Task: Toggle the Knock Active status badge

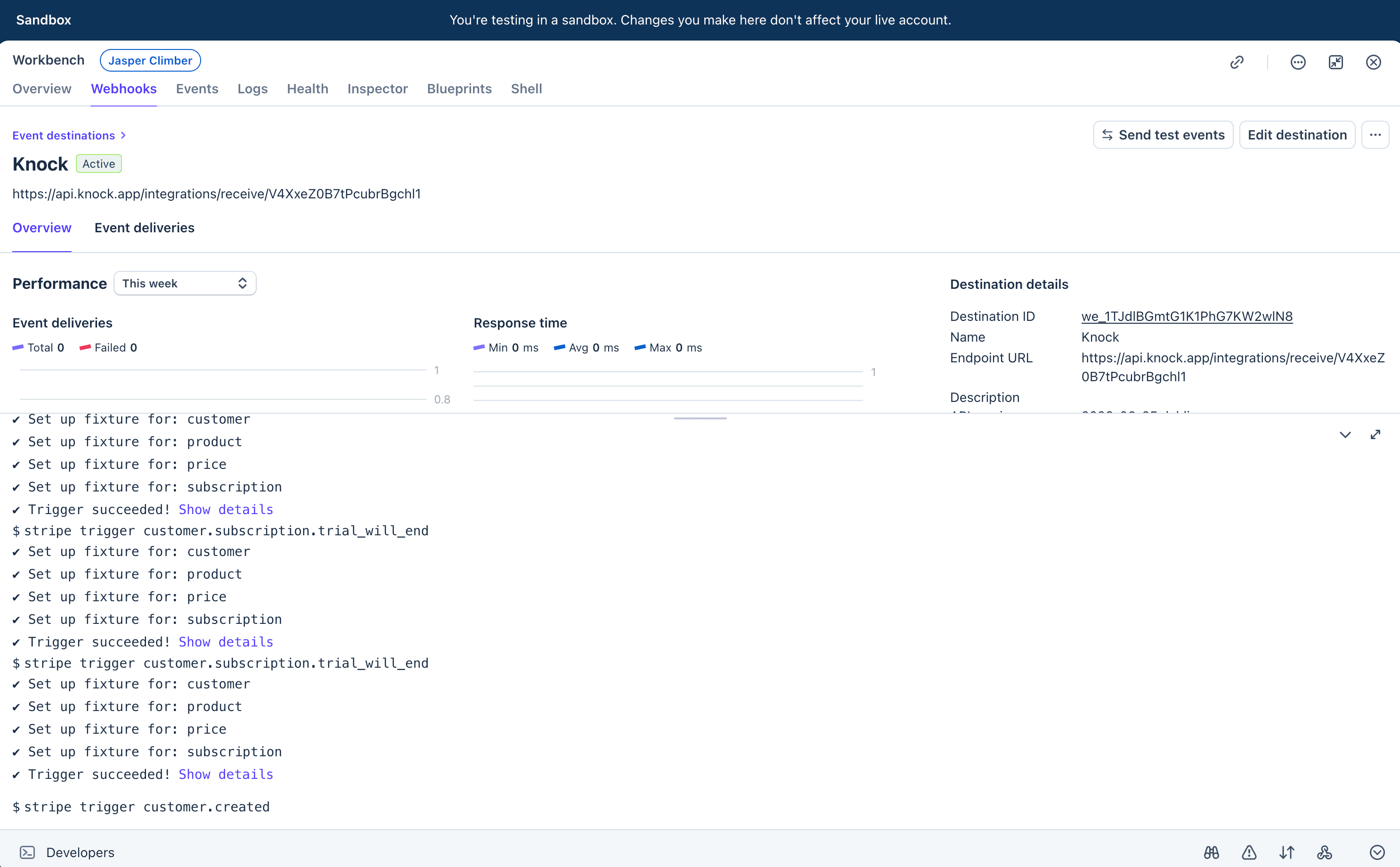Action: [98, 164]
